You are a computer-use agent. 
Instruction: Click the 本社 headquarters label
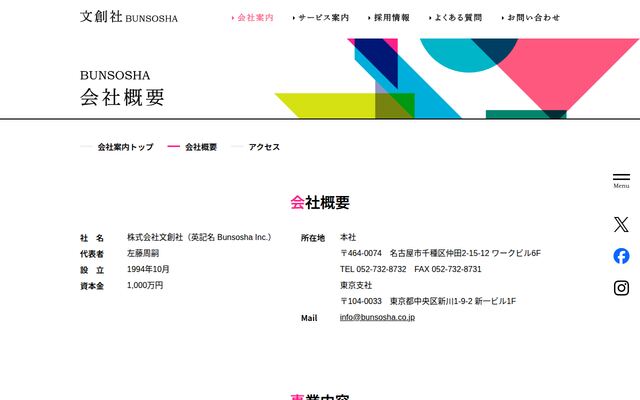tap(348, 237)
